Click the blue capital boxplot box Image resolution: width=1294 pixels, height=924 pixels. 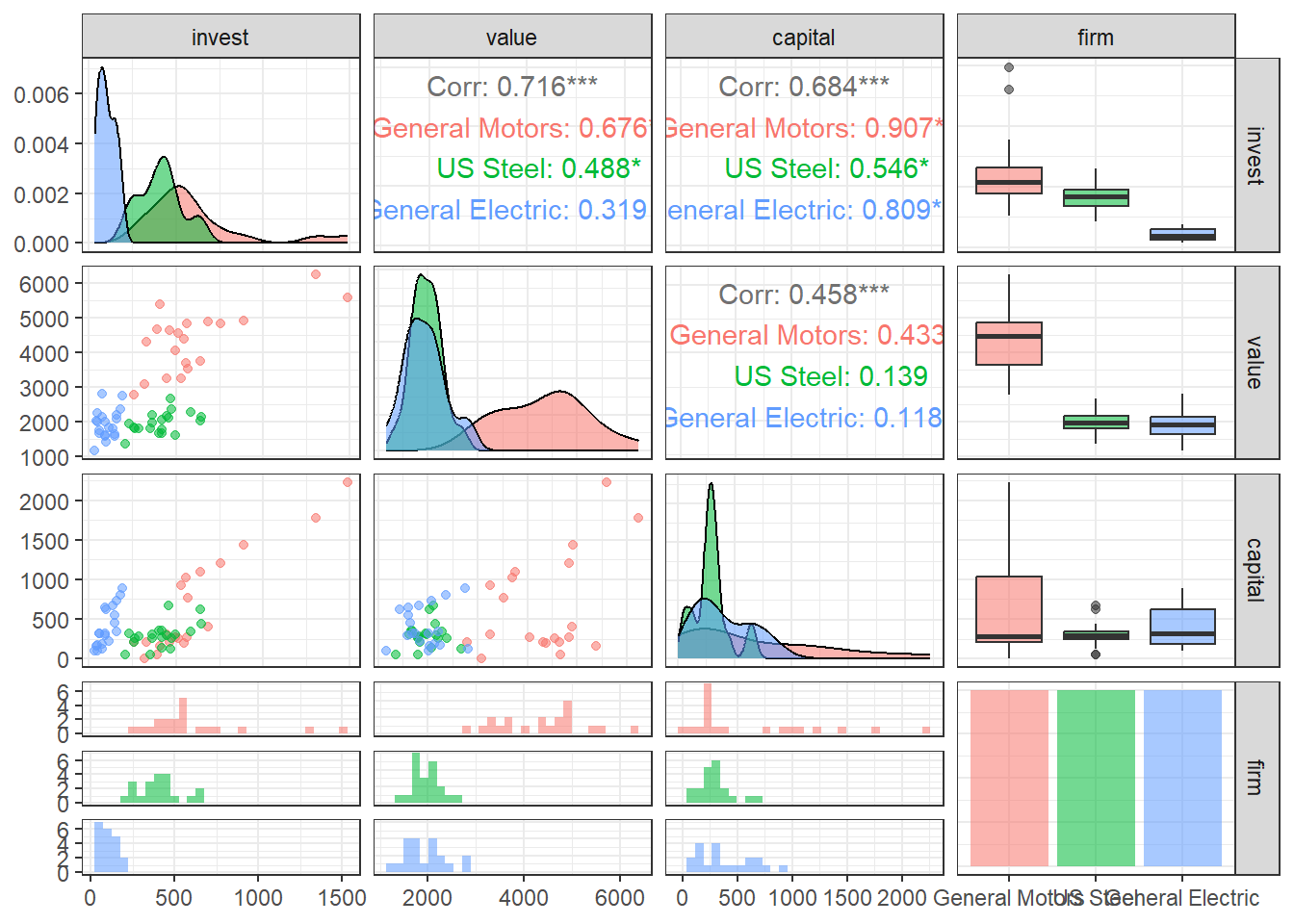click(x=1182, y=627)
